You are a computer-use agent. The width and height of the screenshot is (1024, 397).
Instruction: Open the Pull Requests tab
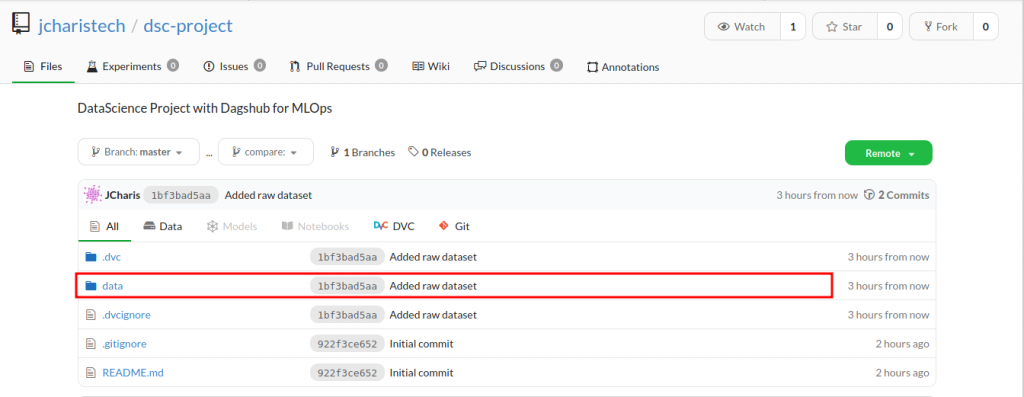pyautogui.click(x=338, y=66)
